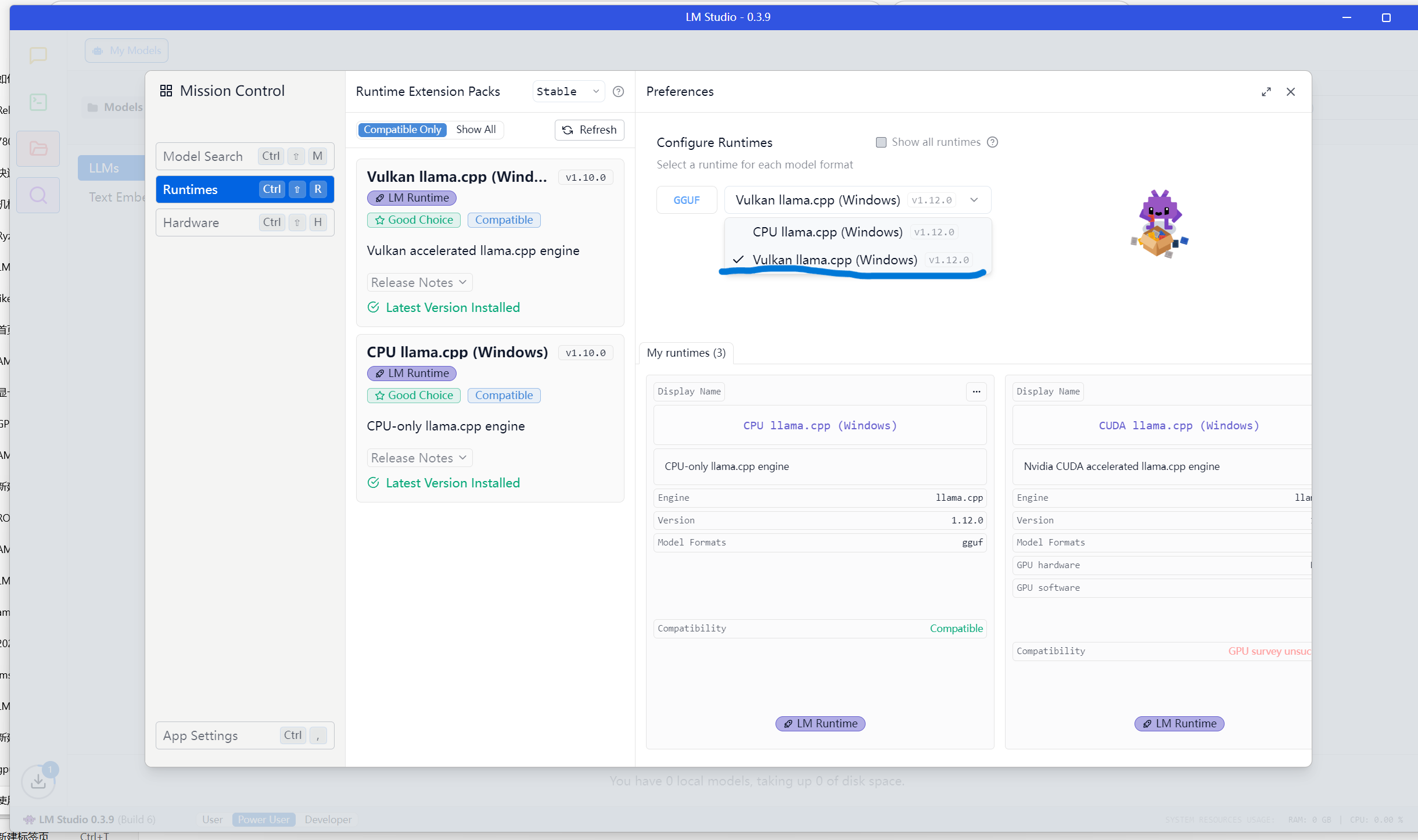Open the downloads icon with badge
Screen dimensions: 1418x840
point(38,781)
